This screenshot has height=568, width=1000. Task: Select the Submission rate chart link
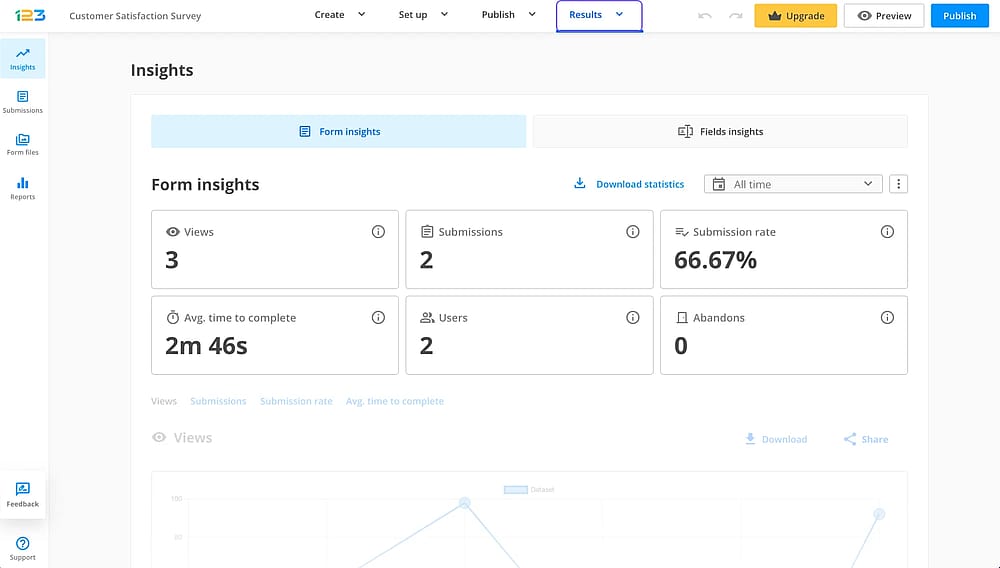(297, 401)
